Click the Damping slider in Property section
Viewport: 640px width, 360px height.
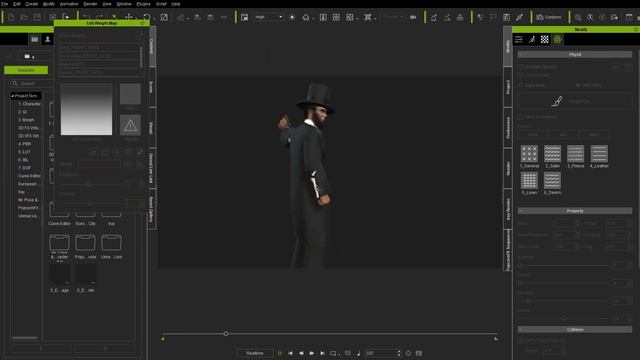coord(565,300)
